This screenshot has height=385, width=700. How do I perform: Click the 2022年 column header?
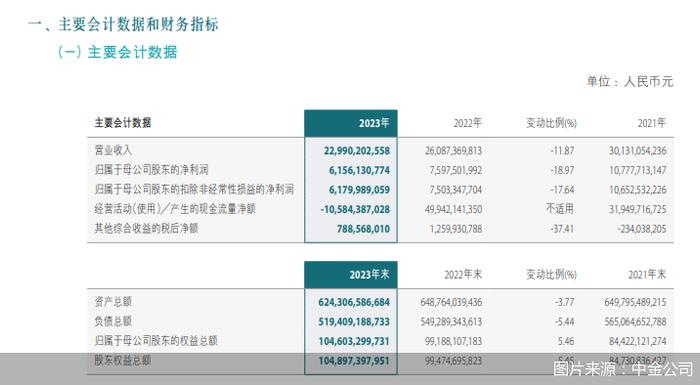467,123
